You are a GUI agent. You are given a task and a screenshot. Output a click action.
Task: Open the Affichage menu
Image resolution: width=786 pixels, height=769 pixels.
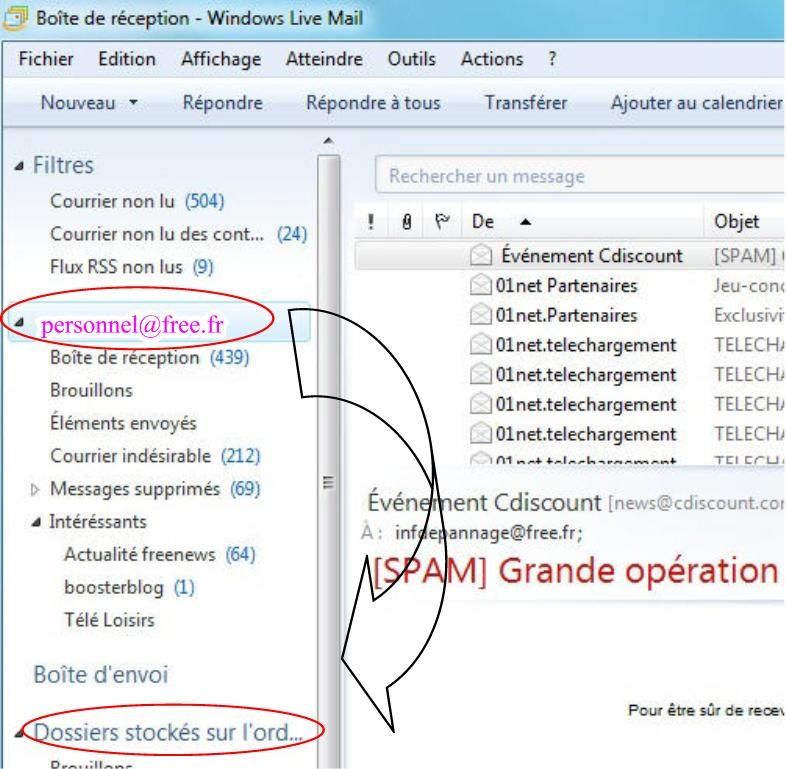coord(220,59)
